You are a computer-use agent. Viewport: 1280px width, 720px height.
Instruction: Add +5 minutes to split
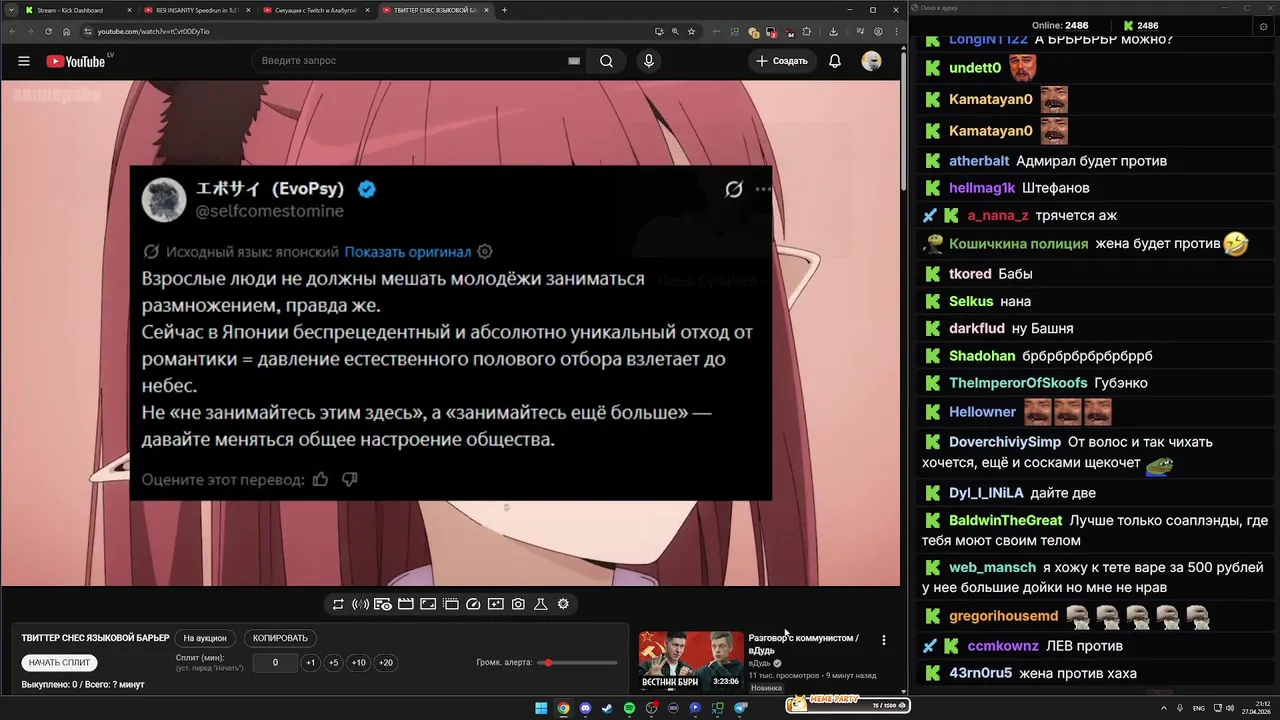334,662
